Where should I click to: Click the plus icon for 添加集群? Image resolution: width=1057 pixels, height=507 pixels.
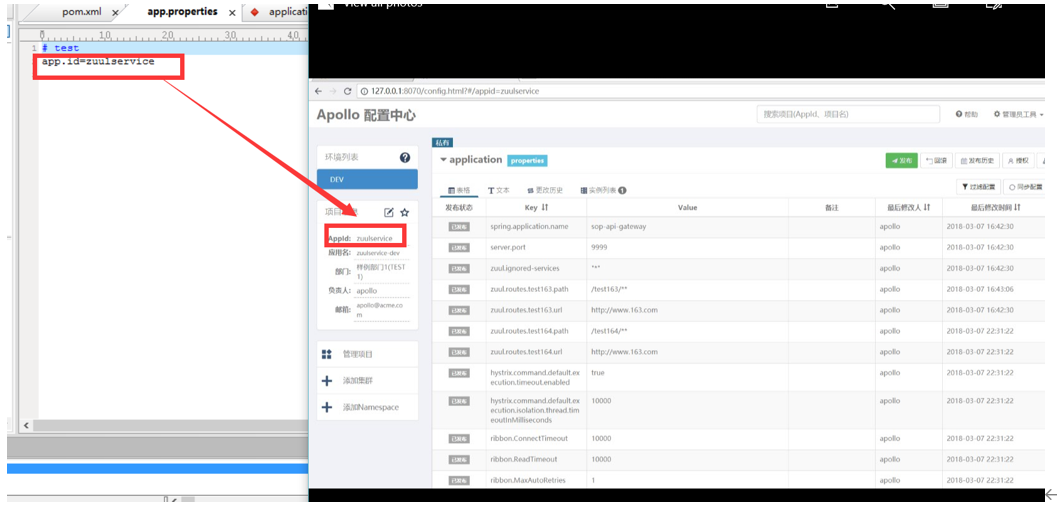(x=327, y=381)
